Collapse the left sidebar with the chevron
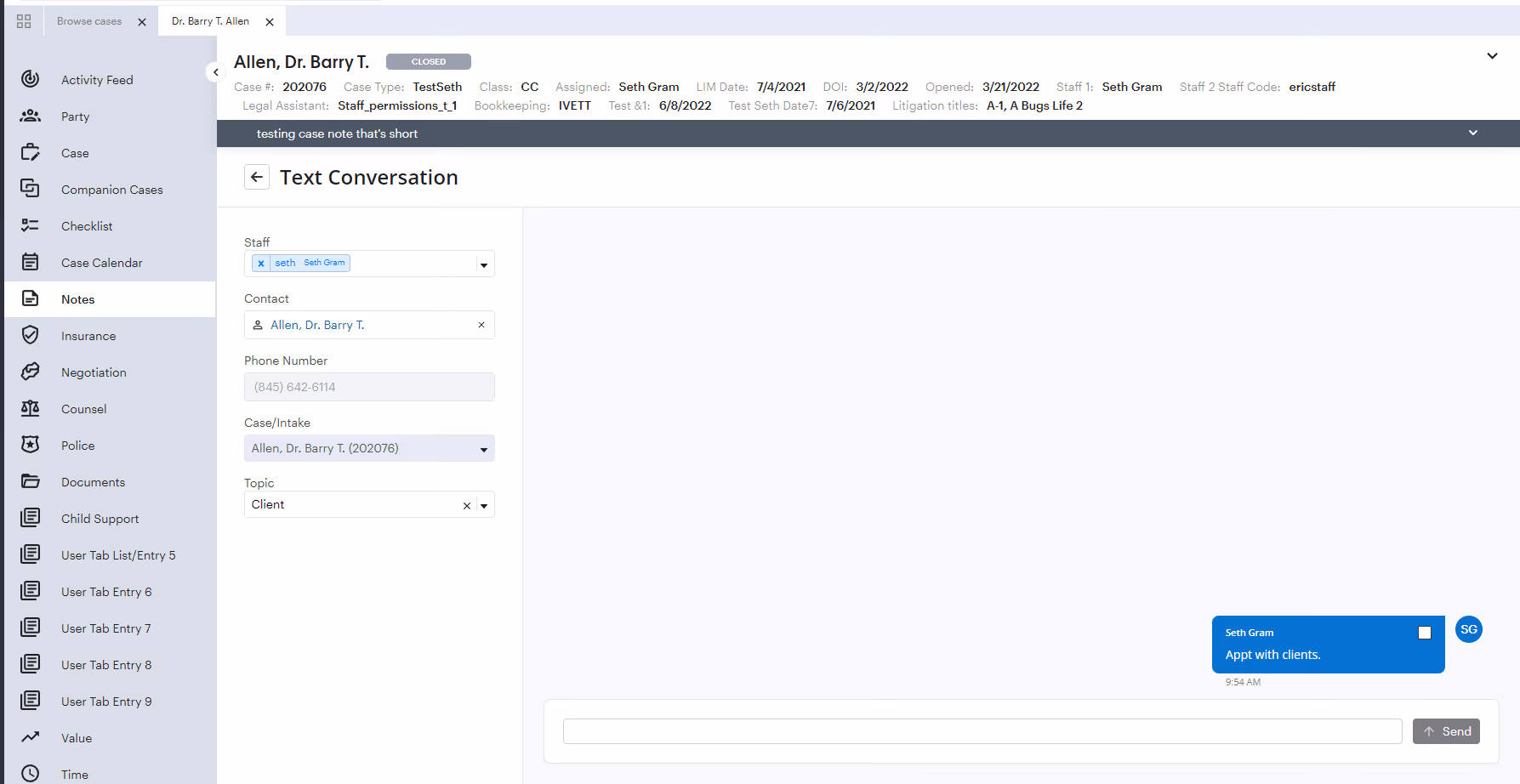Image resolution: width=1520 pixels, height=784 pixels. (215, 72)
